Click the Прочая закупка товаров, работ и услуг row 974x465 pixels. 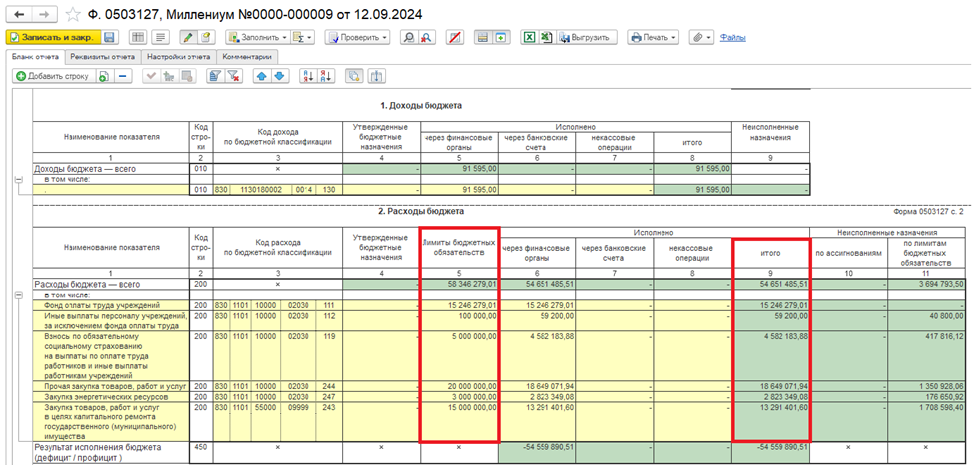(x=111, y=386)
